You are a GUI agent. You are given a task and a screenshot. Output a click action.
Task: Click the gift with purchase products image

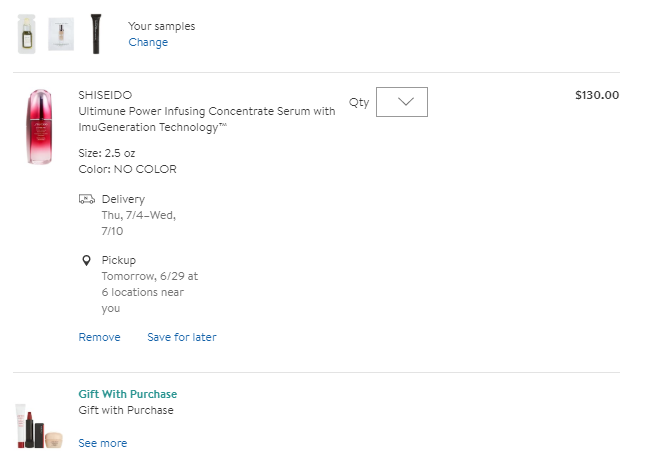[39, 426]
